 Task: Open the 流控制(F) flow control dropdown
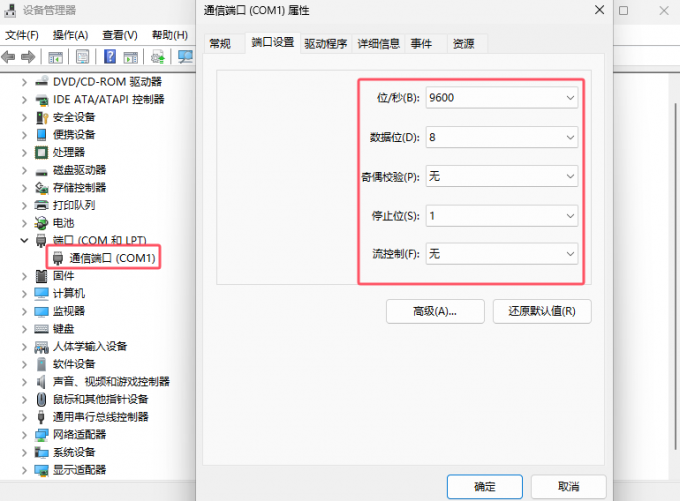(x=502, y=254)
